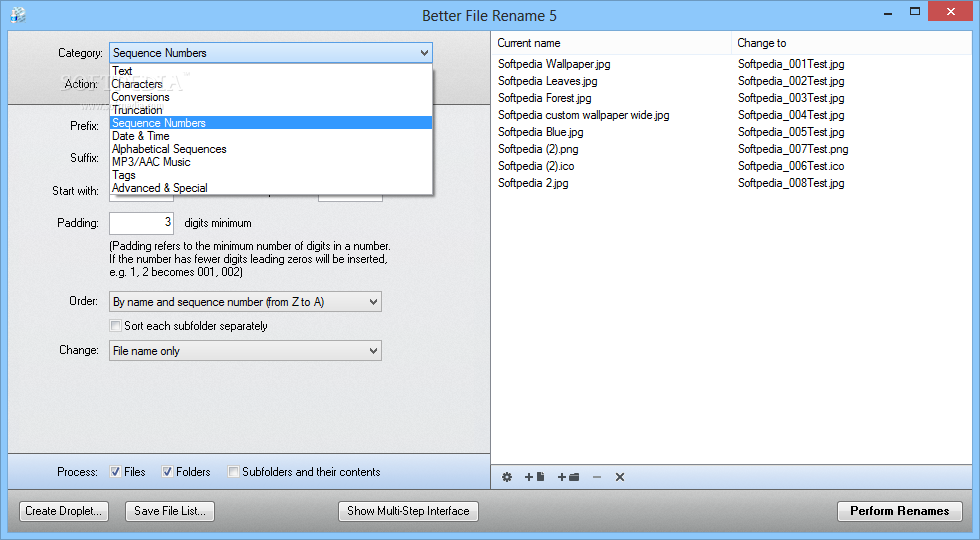Select MP3/AAC Music option
Image resolution: width=980 pixels, height=540 pixels.
[x=271, y=162]
